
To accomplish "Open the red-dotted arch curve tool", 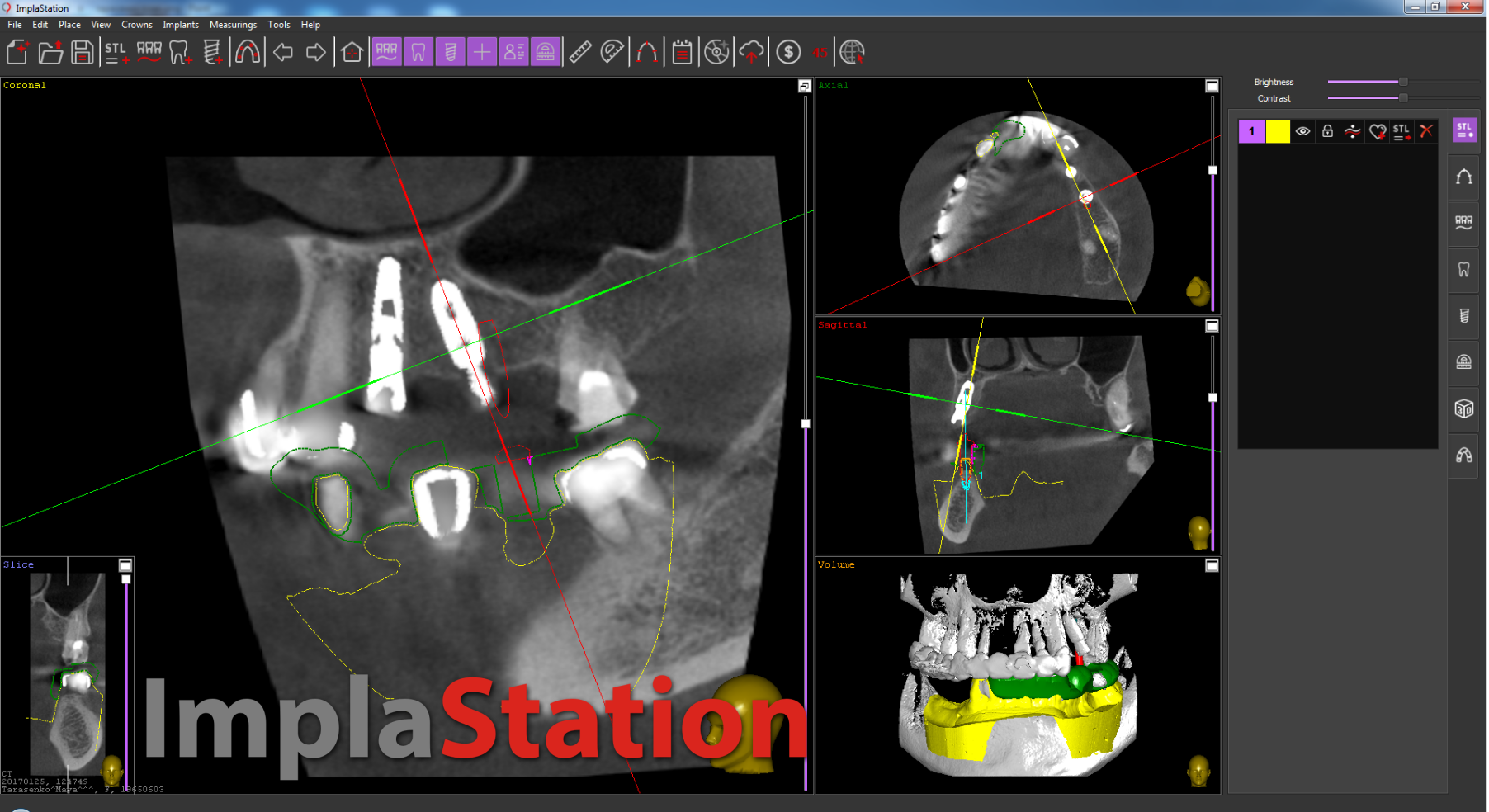I will [x=647, y=53].
